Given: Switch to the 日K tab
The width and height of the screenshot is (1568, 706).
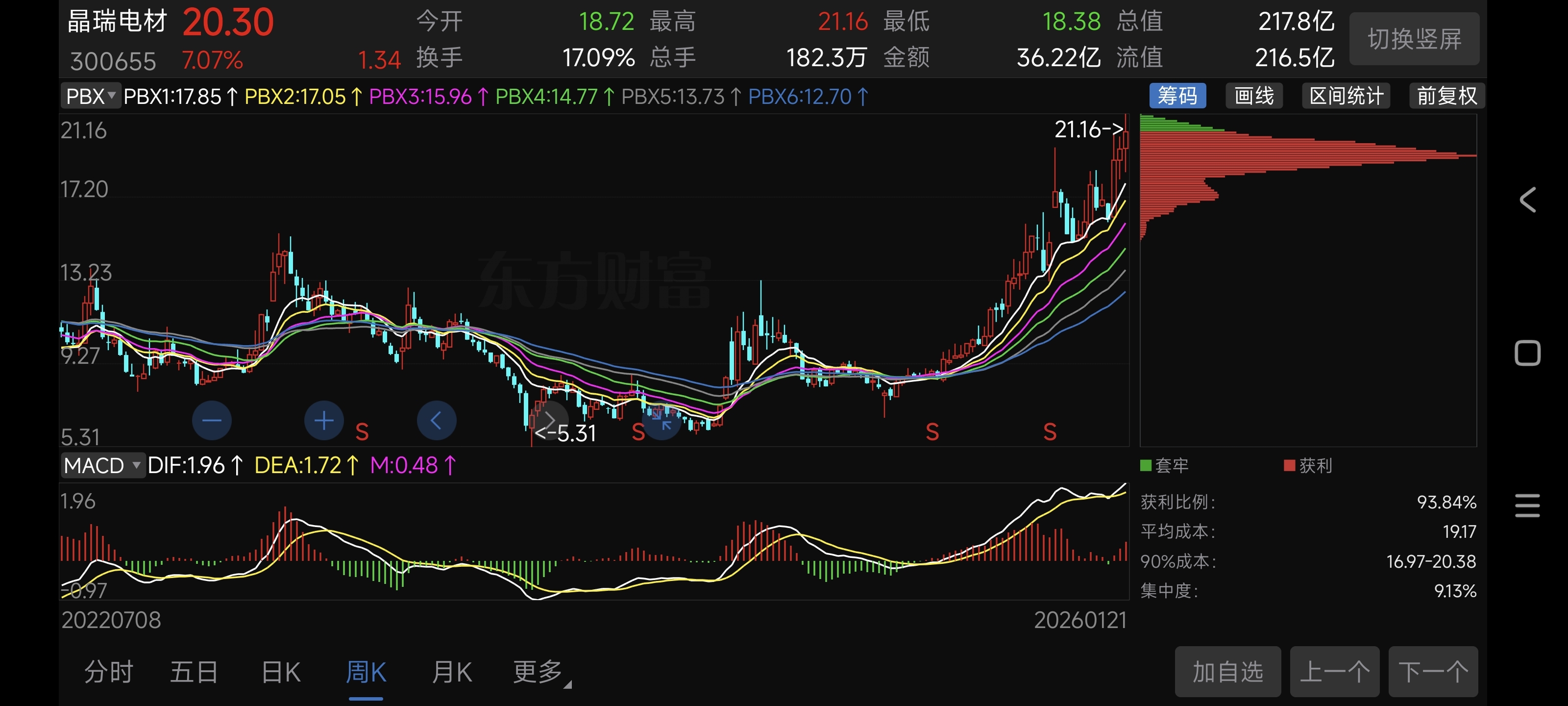Looking at the screenshot, I should tap(281, 673).
